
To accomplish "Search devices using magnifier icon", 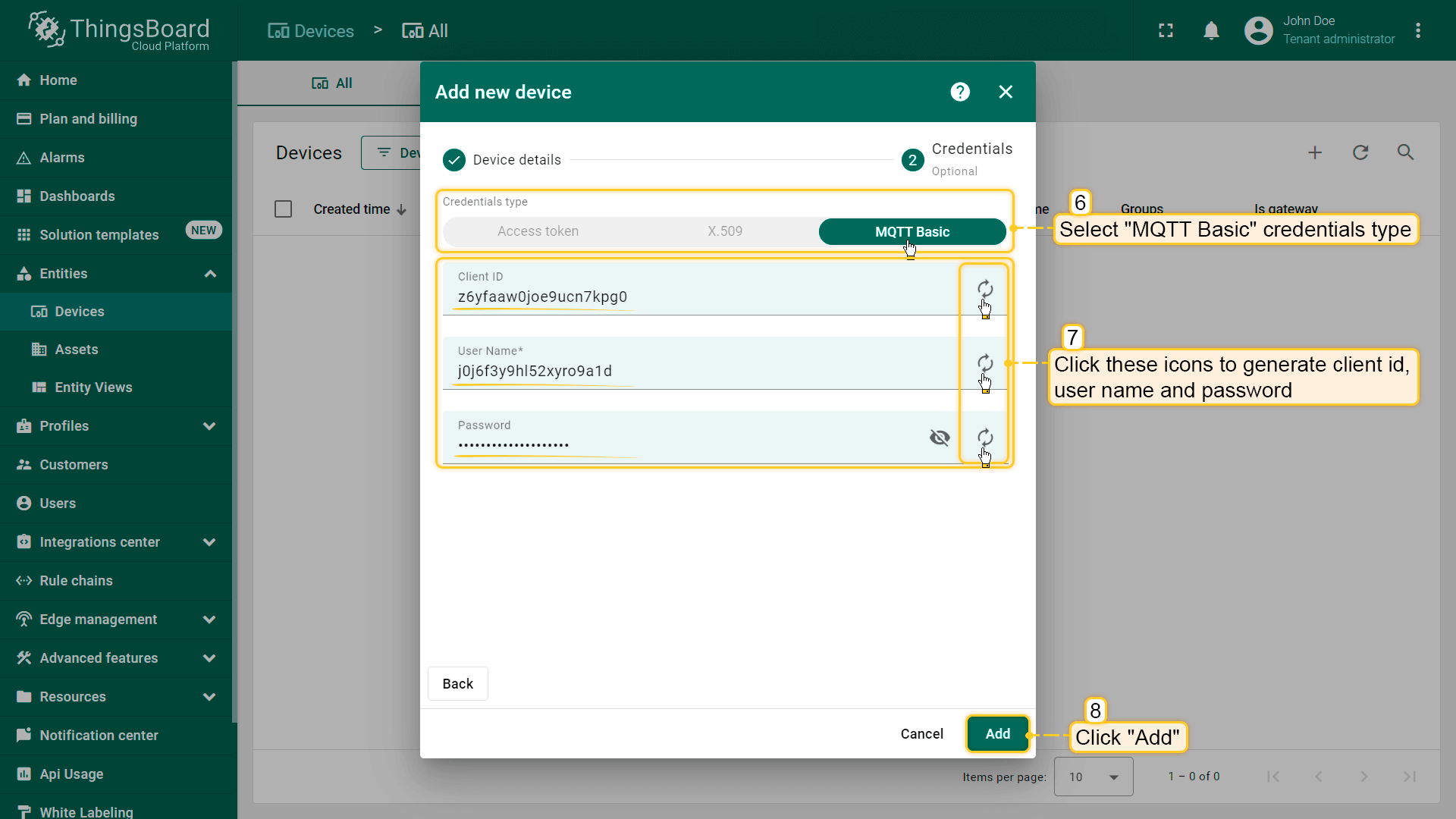I will (1405, 152).
